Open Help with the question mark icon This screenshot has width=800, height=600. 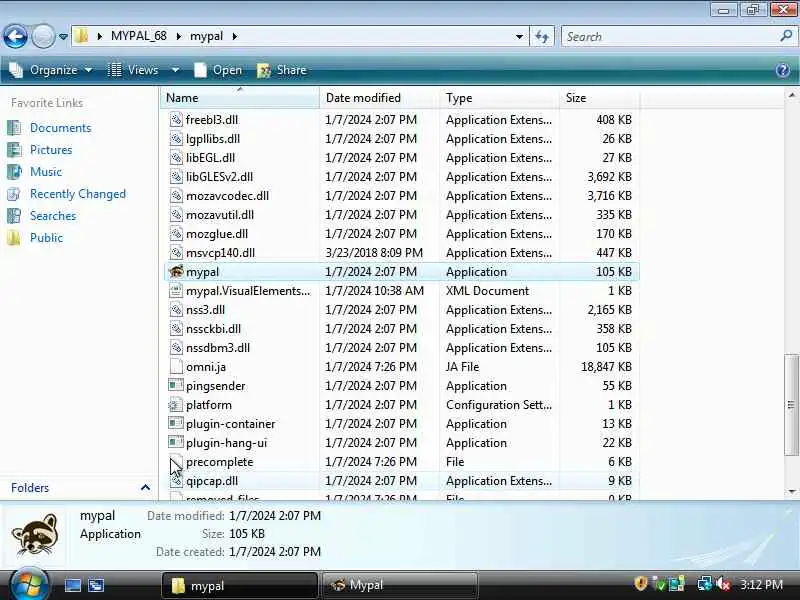click(x=782, y=70)
